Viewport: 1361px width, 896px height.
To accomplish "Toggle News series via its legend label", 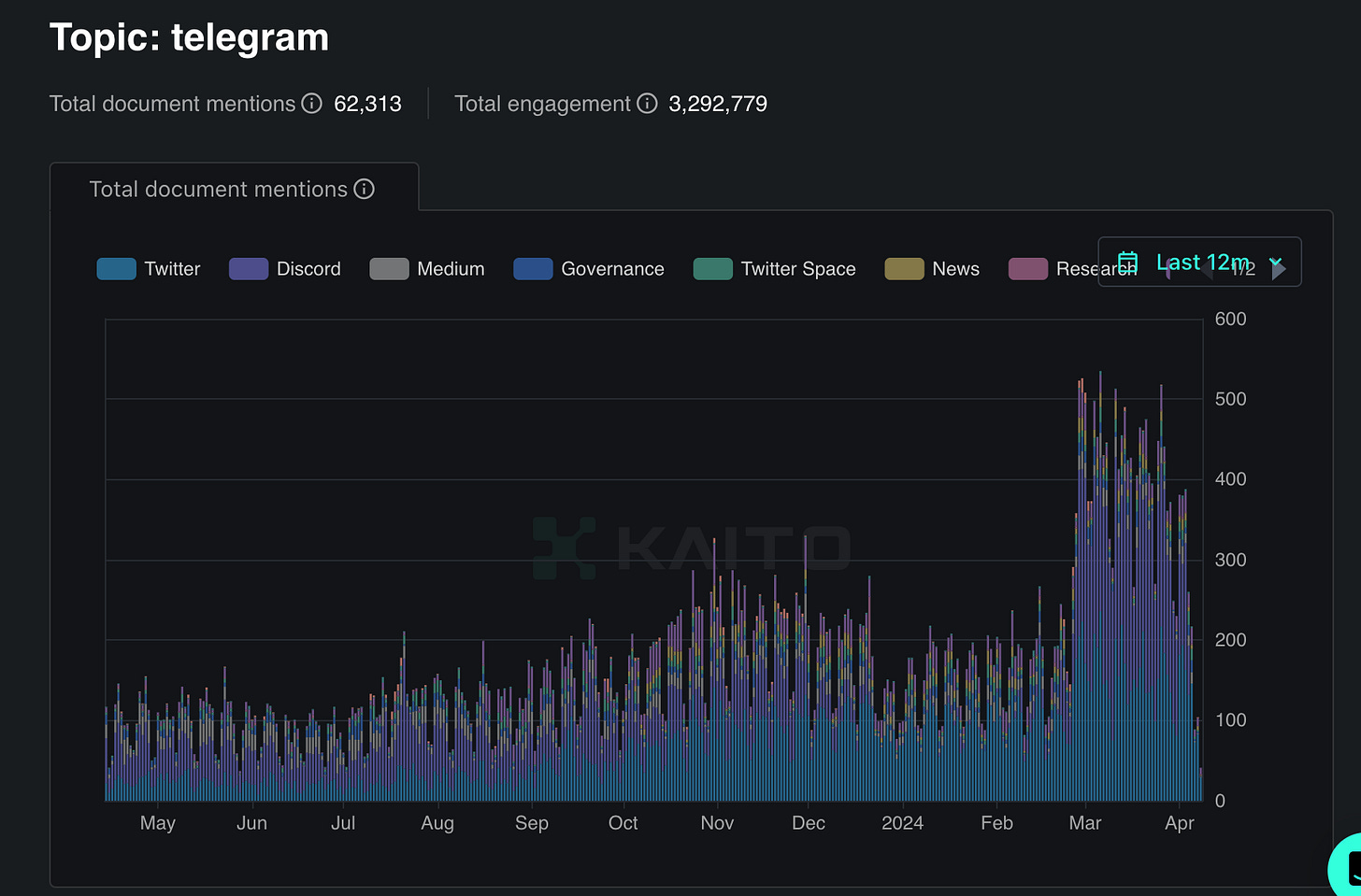I will [955, 269].
